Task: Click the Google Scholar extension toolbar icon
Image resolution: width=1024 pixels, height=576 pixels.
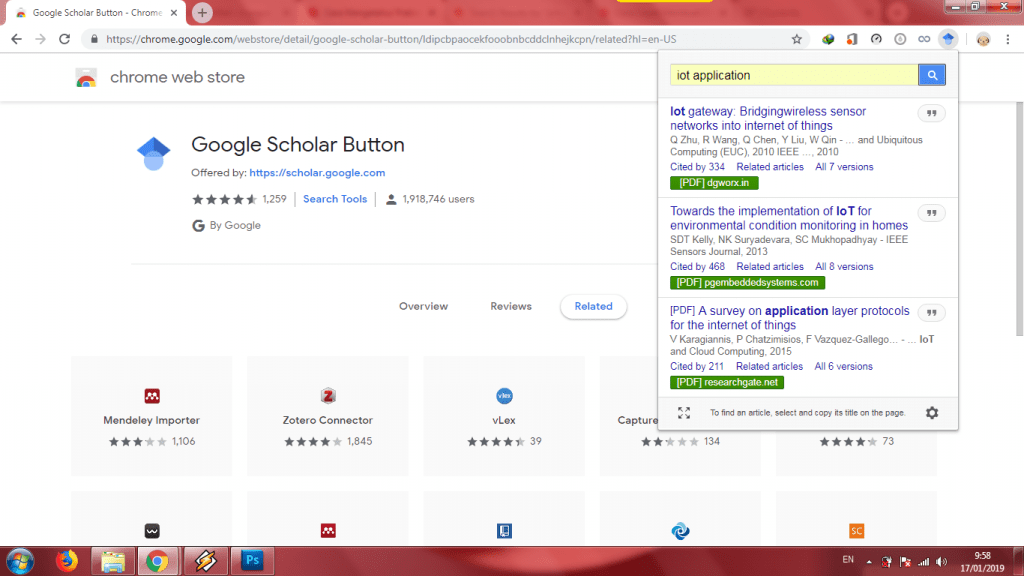Action: coord(948,39)
